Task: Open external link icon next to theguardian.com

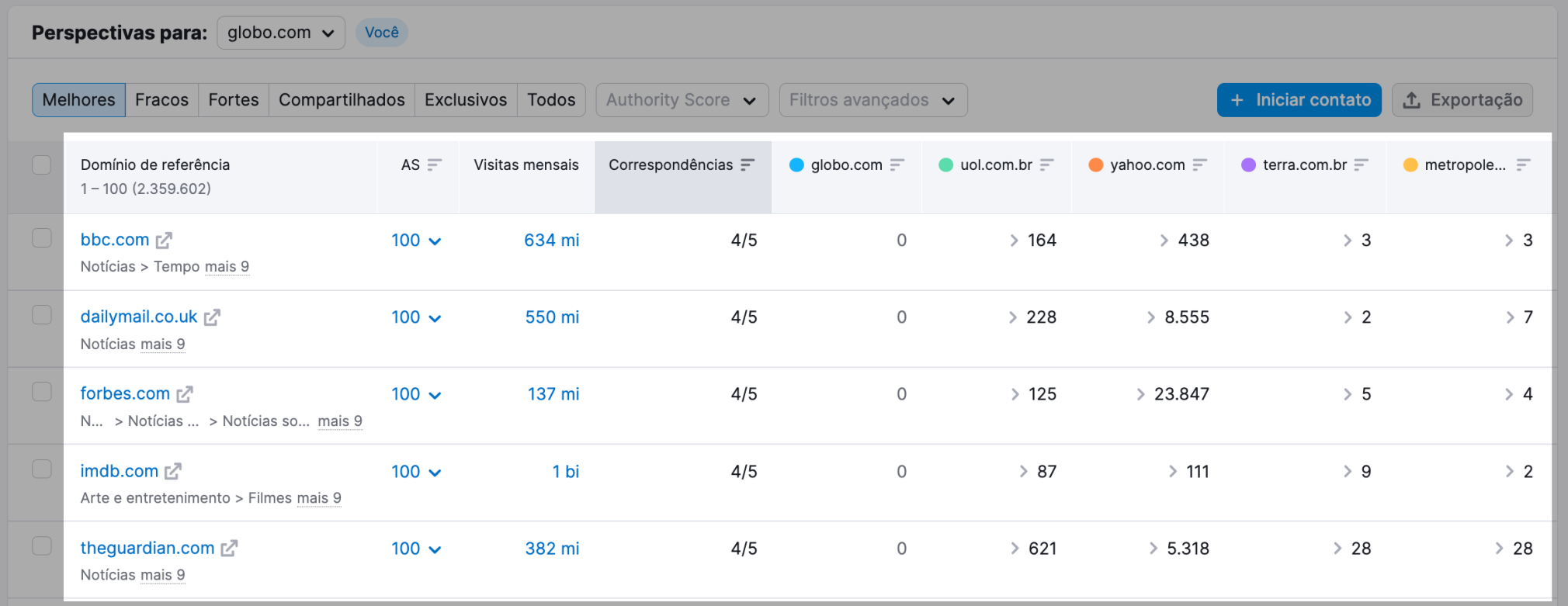Action: point(229,549)
